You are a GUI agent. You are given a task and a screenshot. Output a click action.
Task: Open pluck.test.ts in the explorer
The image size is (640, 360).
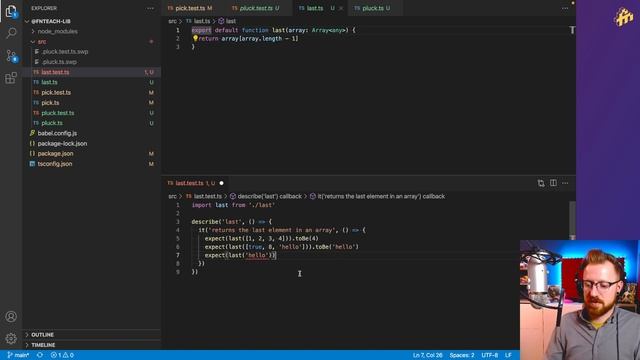click(58, 113)
